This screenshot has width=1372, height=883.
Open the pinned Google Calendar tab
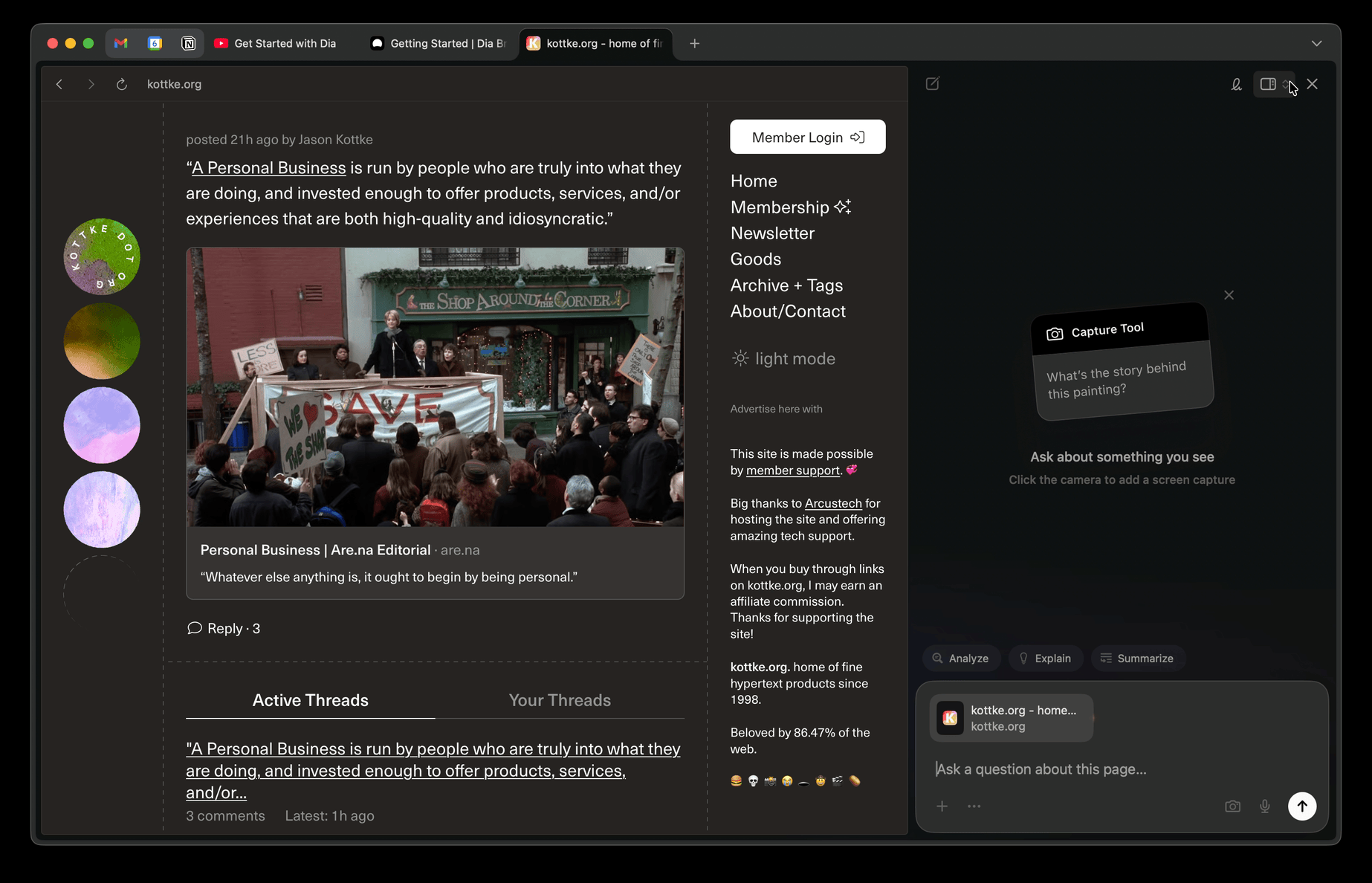pos(155,43)
